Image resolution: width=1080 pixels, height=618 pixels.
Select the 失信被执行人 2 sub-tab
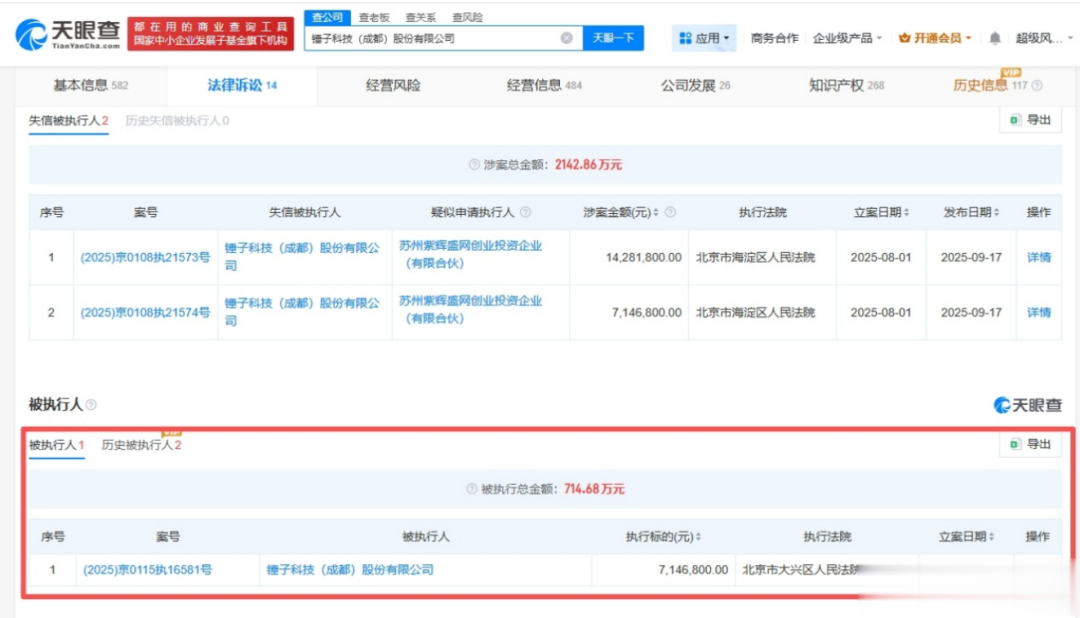tap(68, 121)
